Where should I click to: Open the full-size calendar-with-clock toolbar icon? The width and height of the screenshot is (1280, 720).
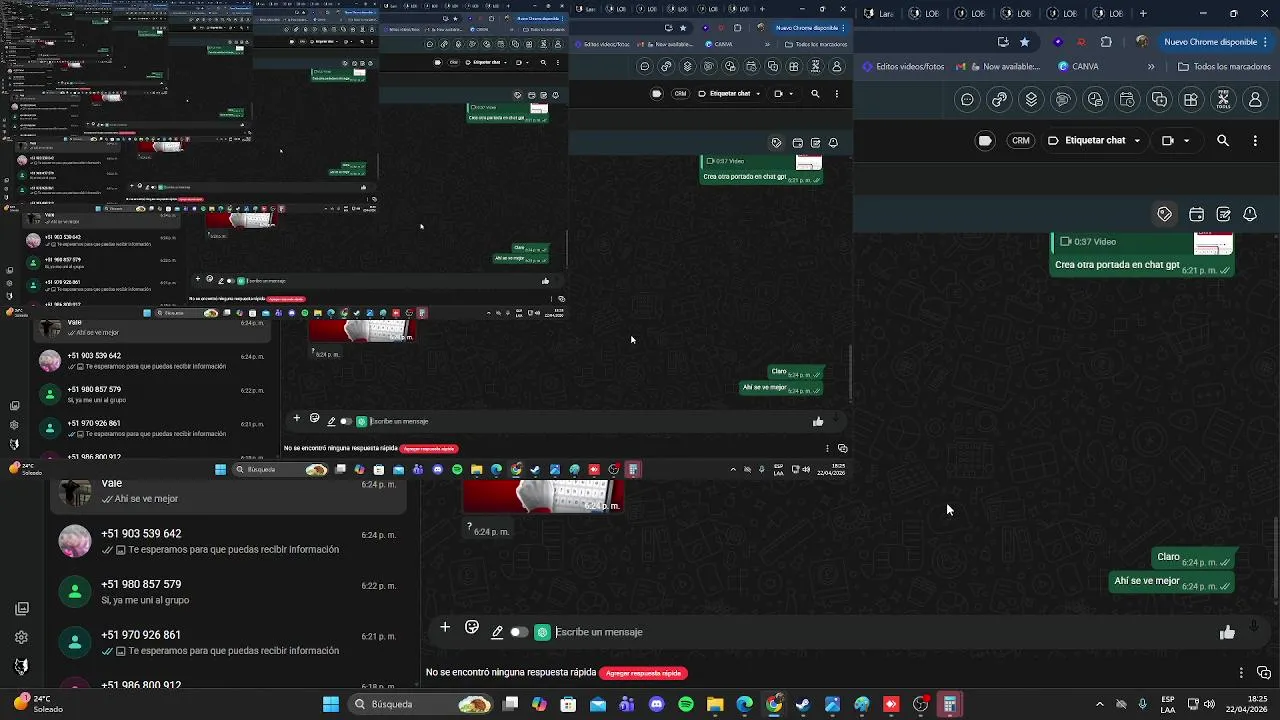(x=1127, y=100)
